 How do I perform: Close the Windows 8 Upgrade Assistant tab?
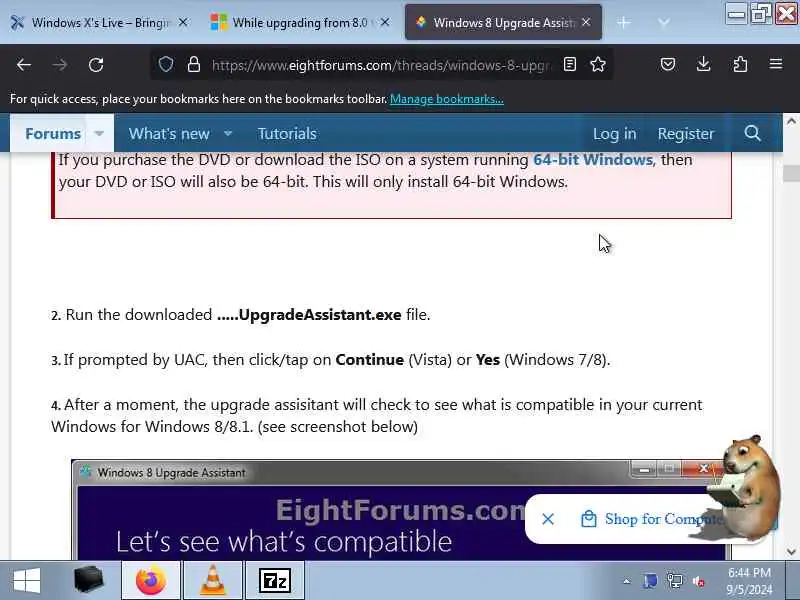pos(586,22)
